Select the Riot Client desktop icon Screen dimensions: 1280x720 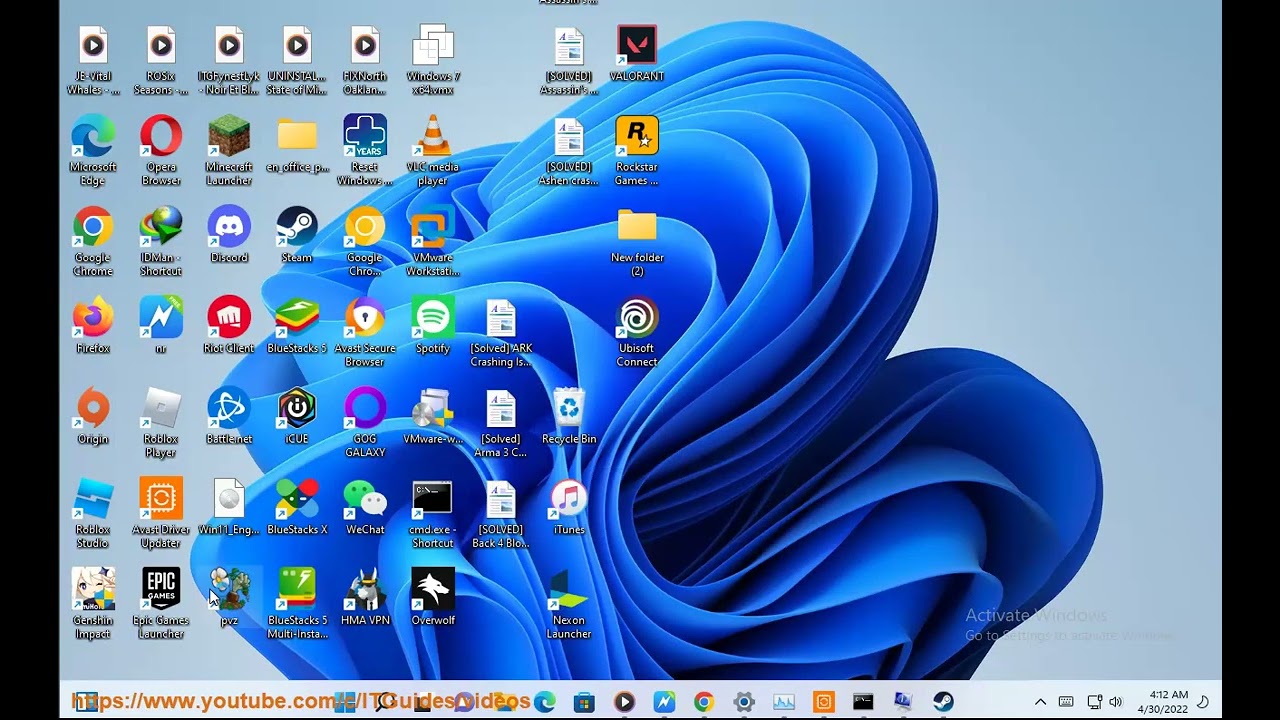[229, 325]
